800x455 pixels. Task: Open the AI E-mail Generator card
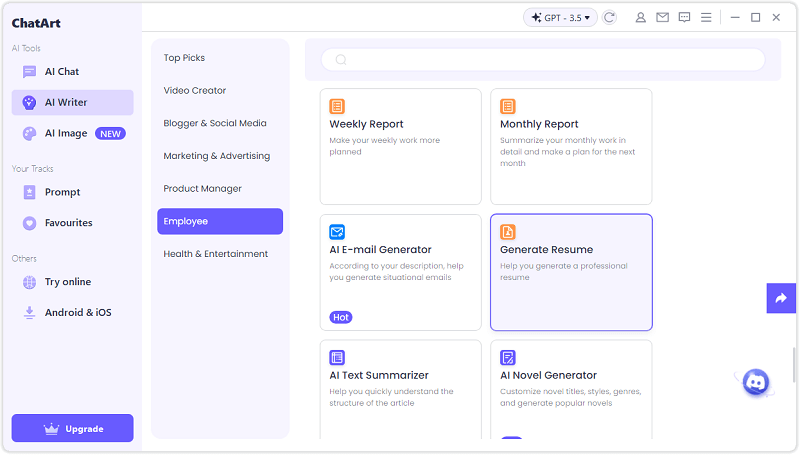400,272
